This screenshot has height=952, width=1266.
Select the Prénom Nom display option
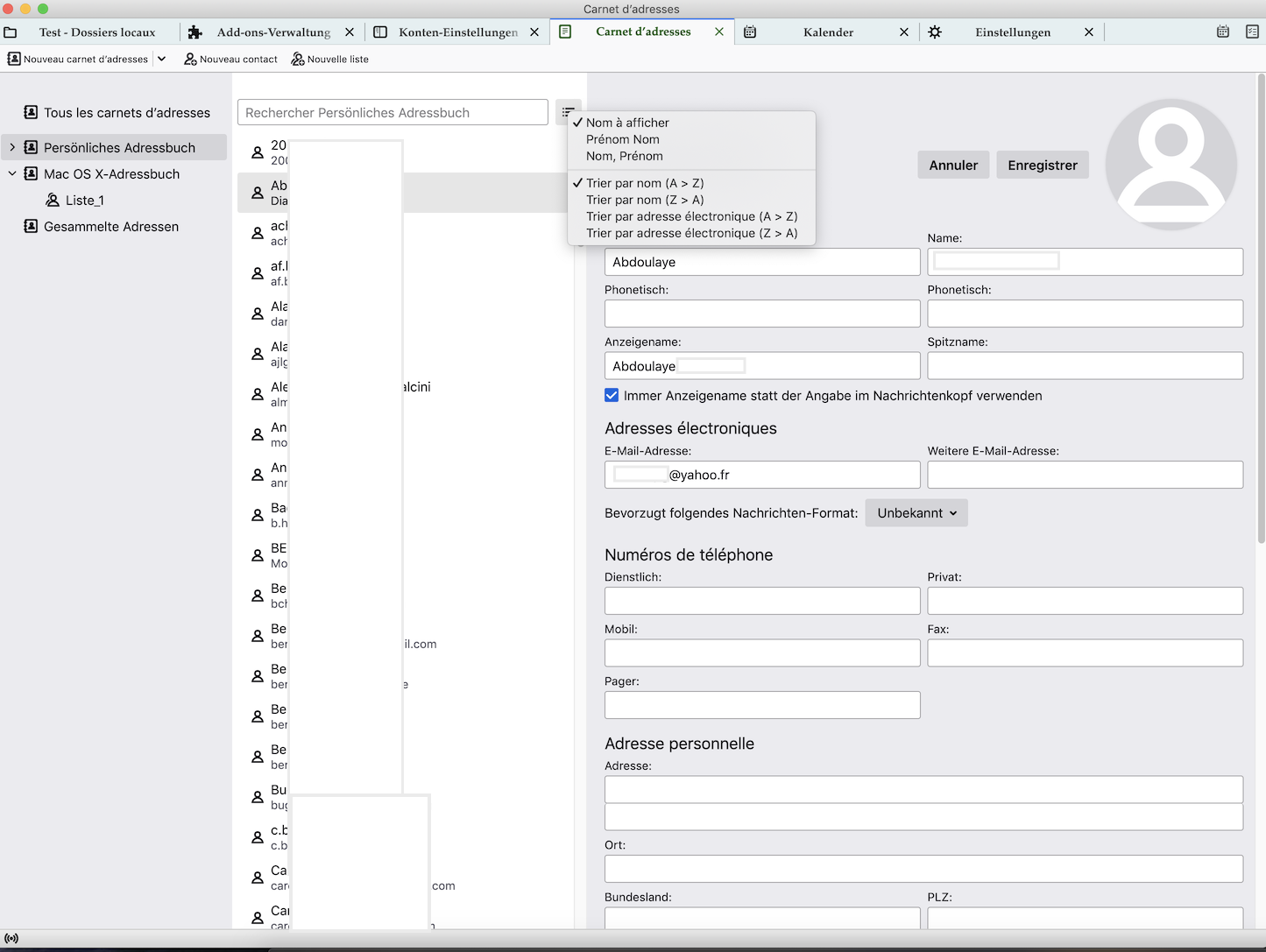pos(622,139)
